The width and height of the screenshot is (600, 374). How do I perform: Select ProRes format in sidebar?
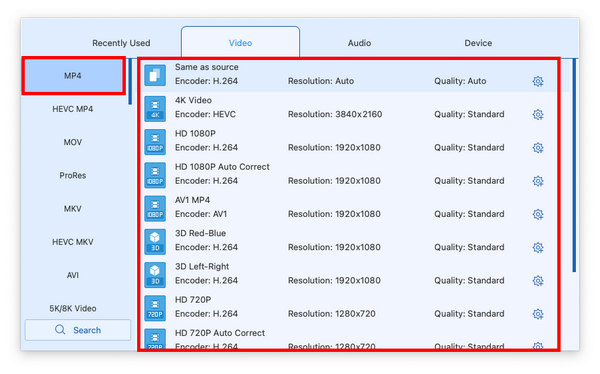point(73,176)
